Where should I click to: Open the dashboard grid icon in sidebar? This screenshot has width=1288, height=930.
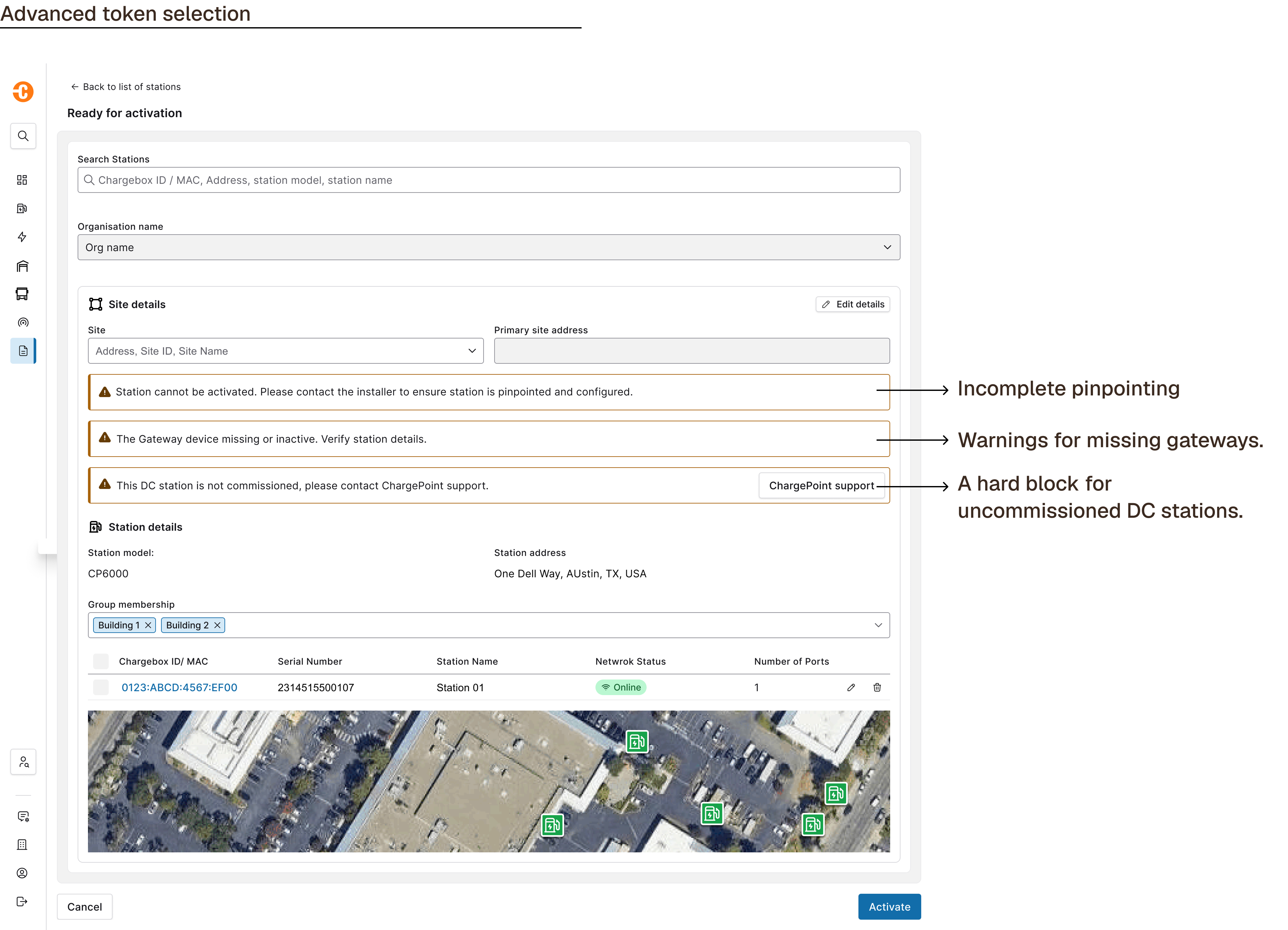coord(22,180)
